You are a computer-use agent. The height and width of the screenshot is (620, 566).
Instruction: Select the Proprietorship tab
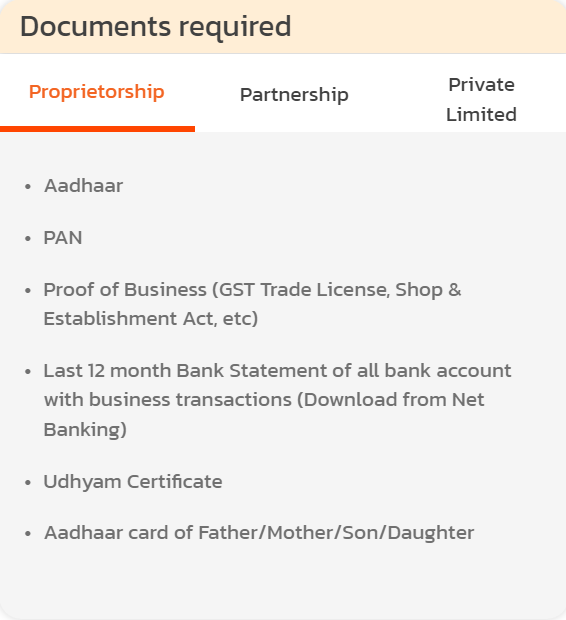97,92
